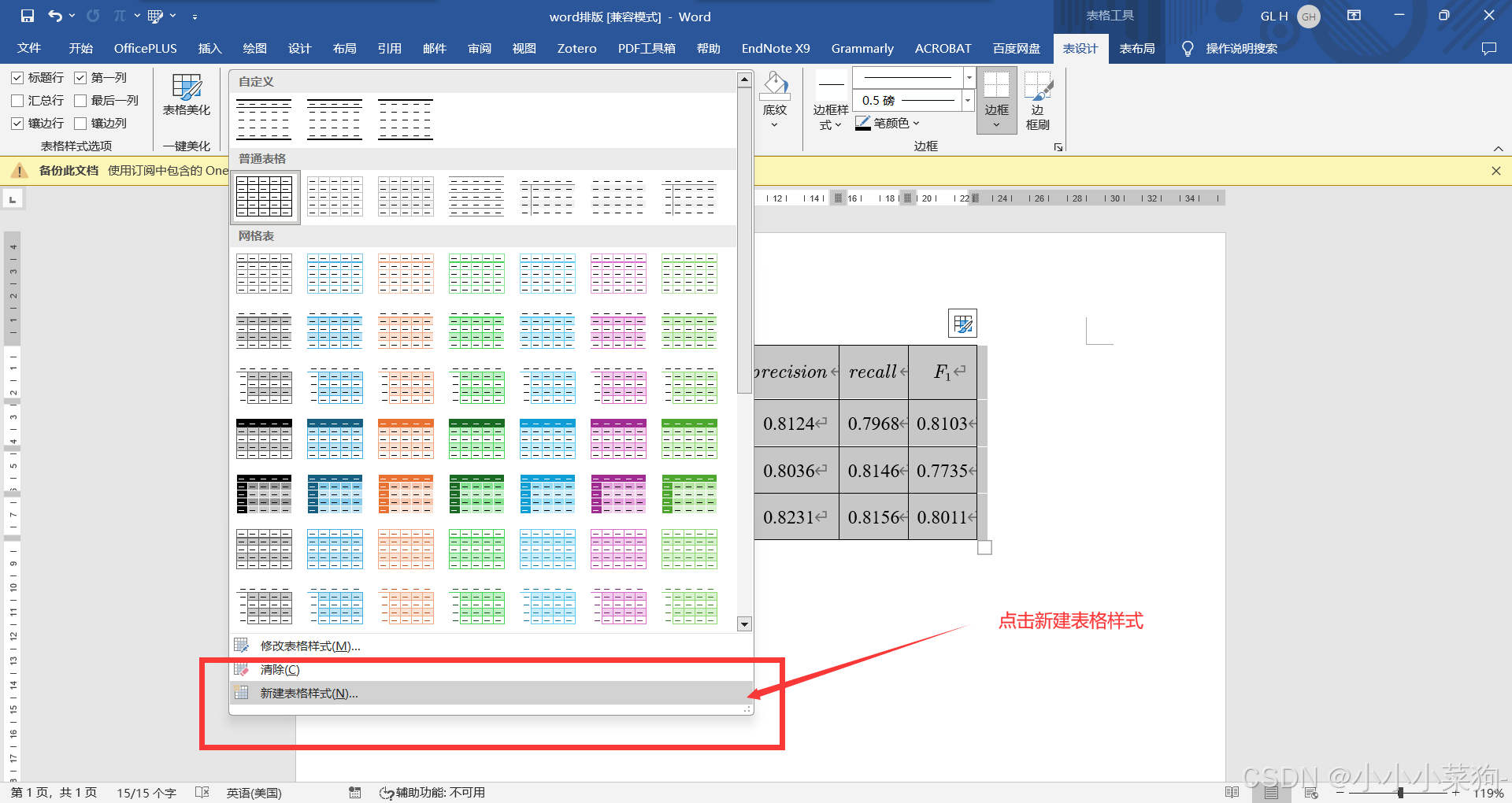Click 新建表格样式(N)... menu entry
The width and height of the screenshot is (1512, 803).
tap(491, 693)
